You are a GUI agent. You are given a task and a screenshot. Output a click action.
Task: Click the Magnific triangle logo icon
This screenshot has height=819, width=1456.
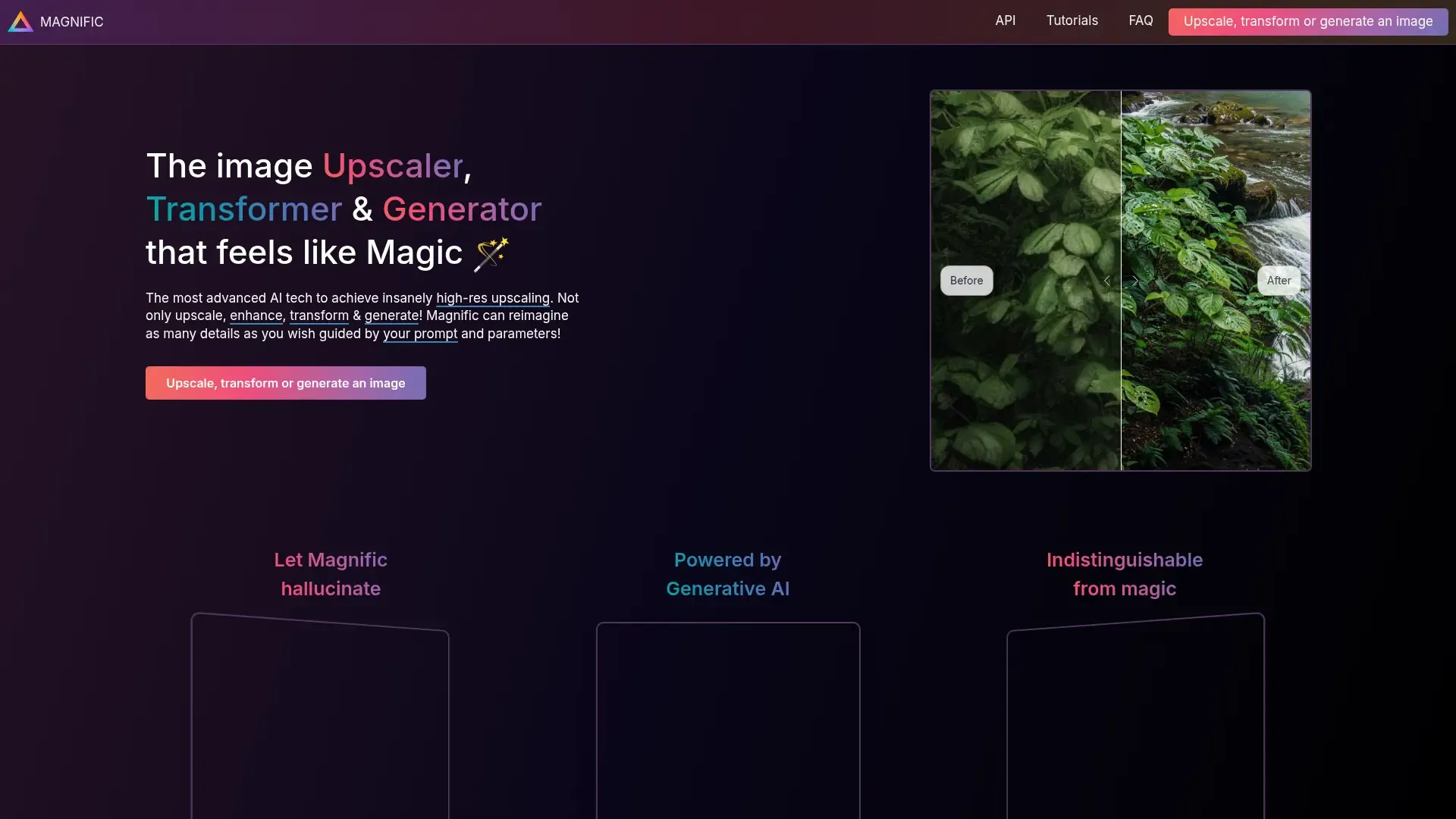(x=20, y=22)
